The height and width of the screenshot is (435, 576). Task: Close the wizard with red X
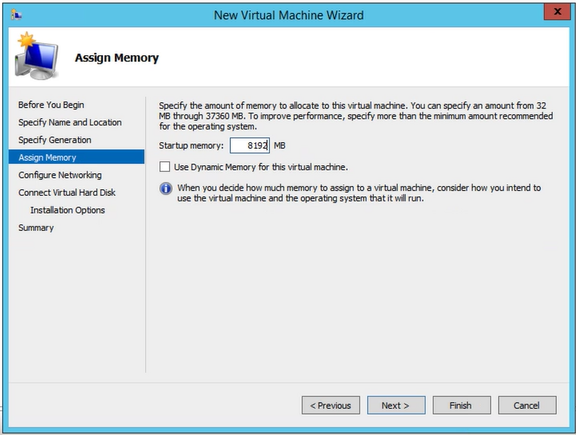[557, 12]
